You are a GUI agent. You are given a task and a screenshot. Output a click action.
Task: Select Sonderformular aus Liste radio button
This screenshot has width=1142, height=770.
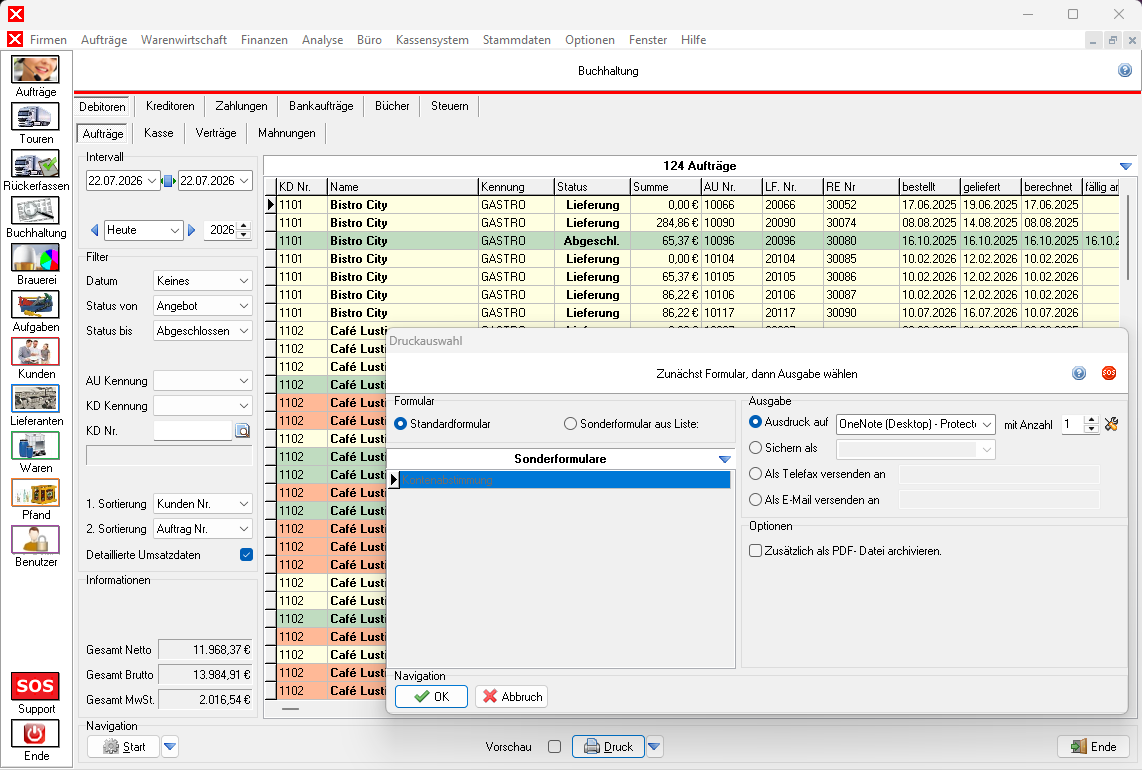tap(570, 424)
